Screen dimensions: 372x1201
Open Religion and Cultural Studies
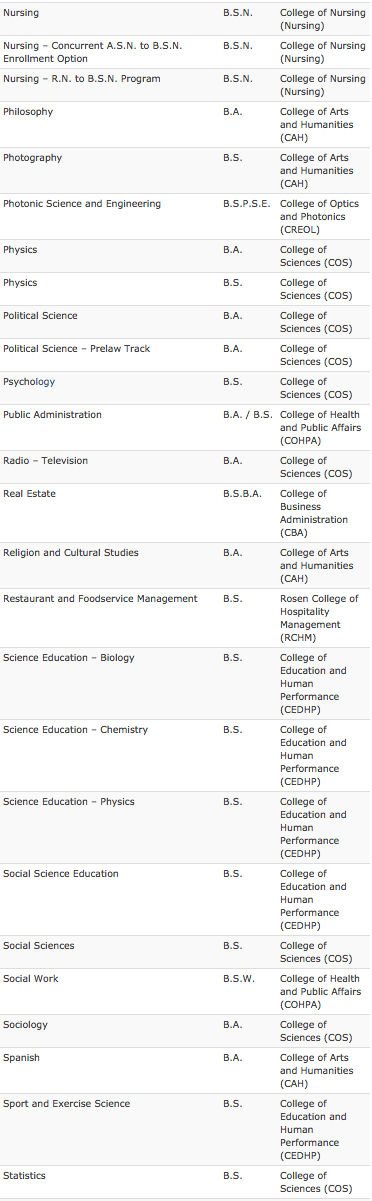(x=71, y=553)
